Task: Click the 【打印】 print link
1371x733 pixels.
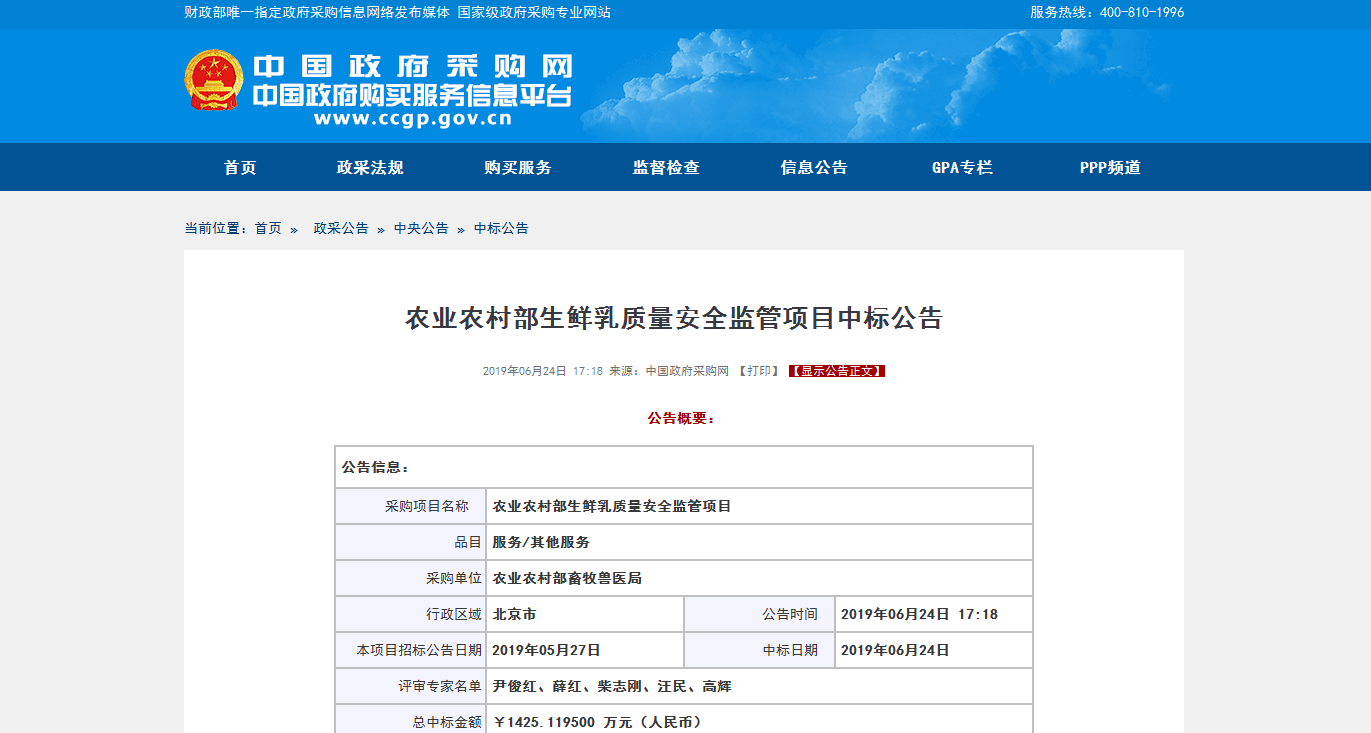Action: pyautogui.click(x=760, y=371)
